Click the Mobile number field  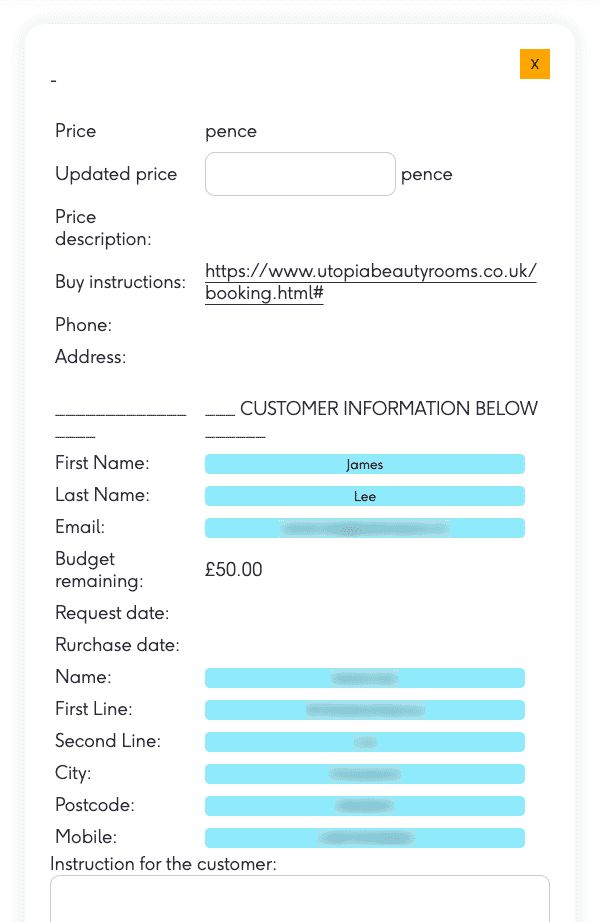pyautogui.click(x=365, y=838)
